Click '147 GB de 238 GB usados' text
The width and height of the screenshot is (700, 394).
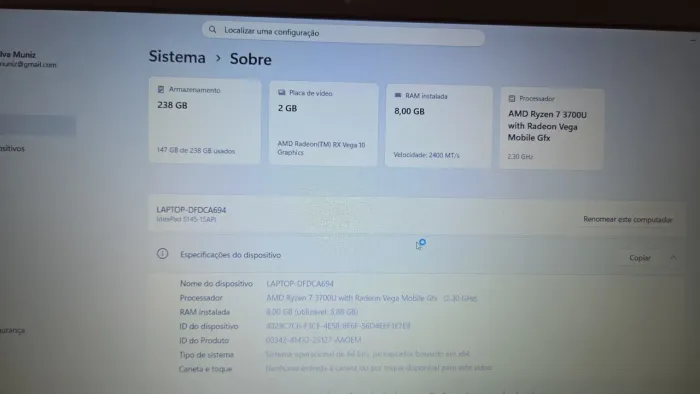point(196,151)
